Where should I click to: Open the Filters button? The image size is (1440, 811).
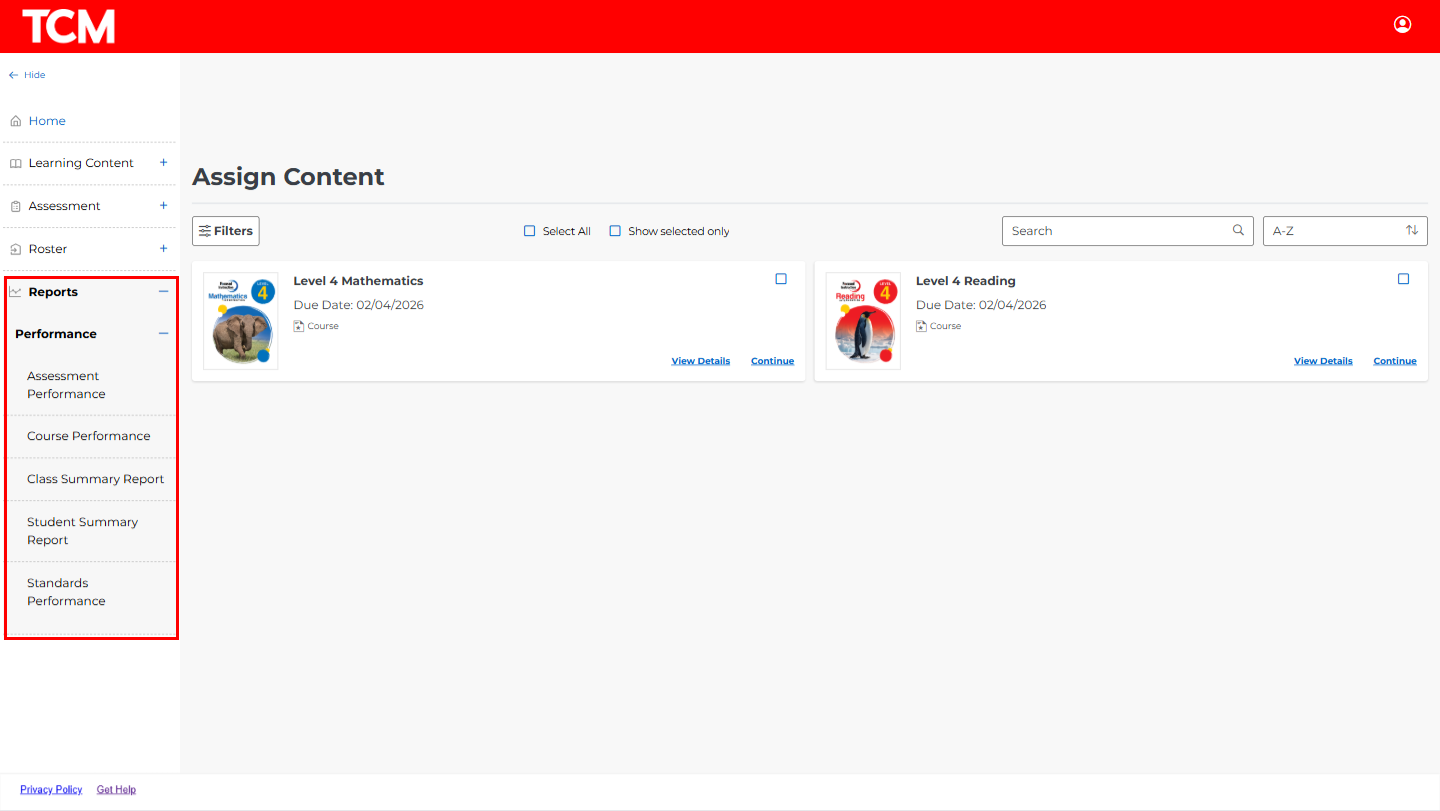pyautogui.click(x=226, y=231)
